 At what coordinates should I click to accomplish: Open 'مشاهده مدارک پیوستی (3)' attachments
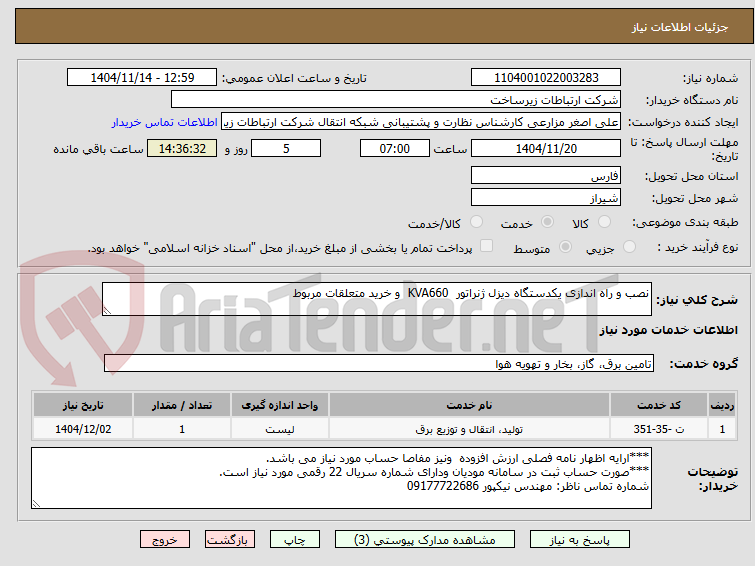point(425,540)
